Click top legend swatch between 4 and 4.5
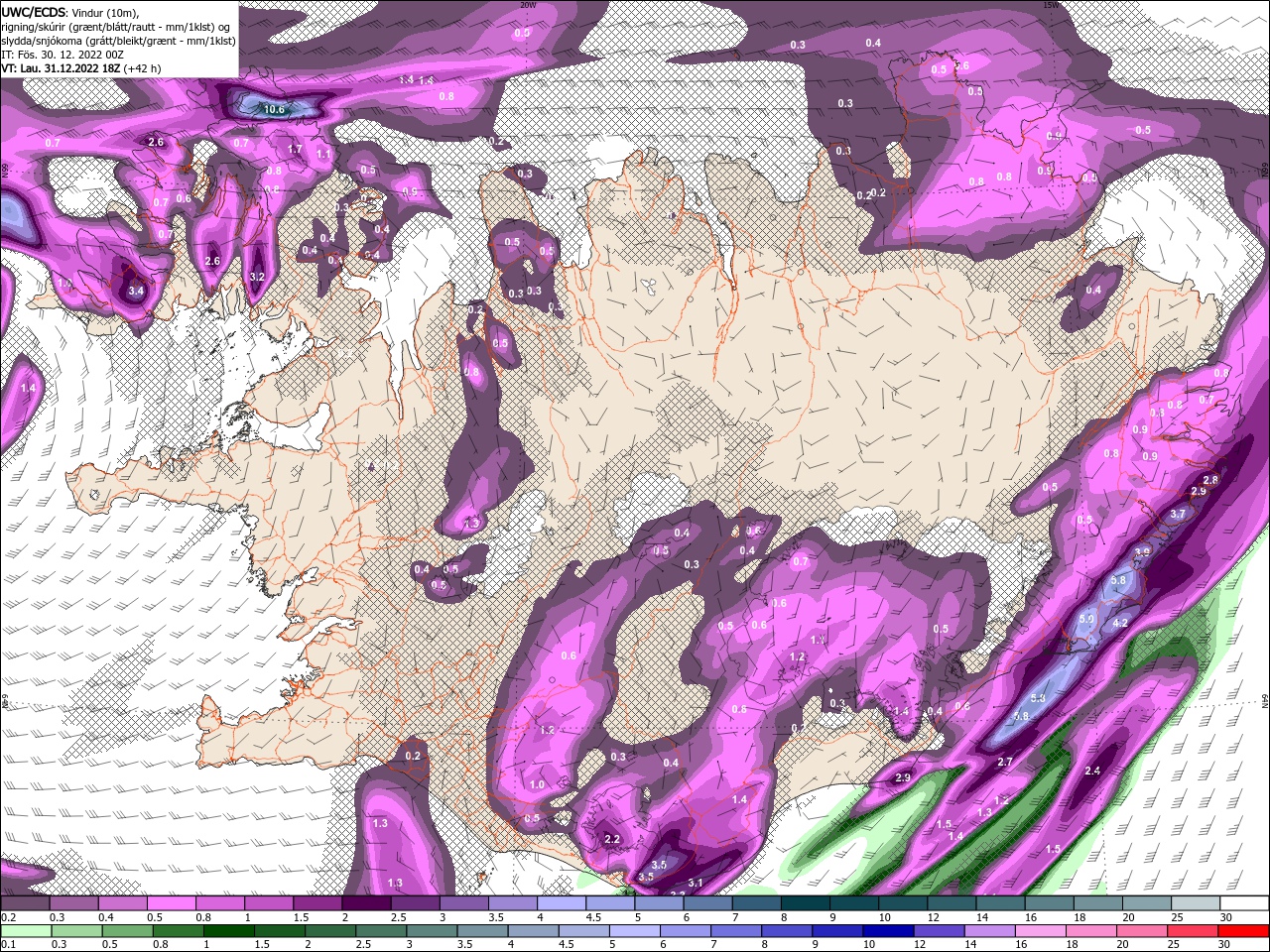 coord(560,903)
